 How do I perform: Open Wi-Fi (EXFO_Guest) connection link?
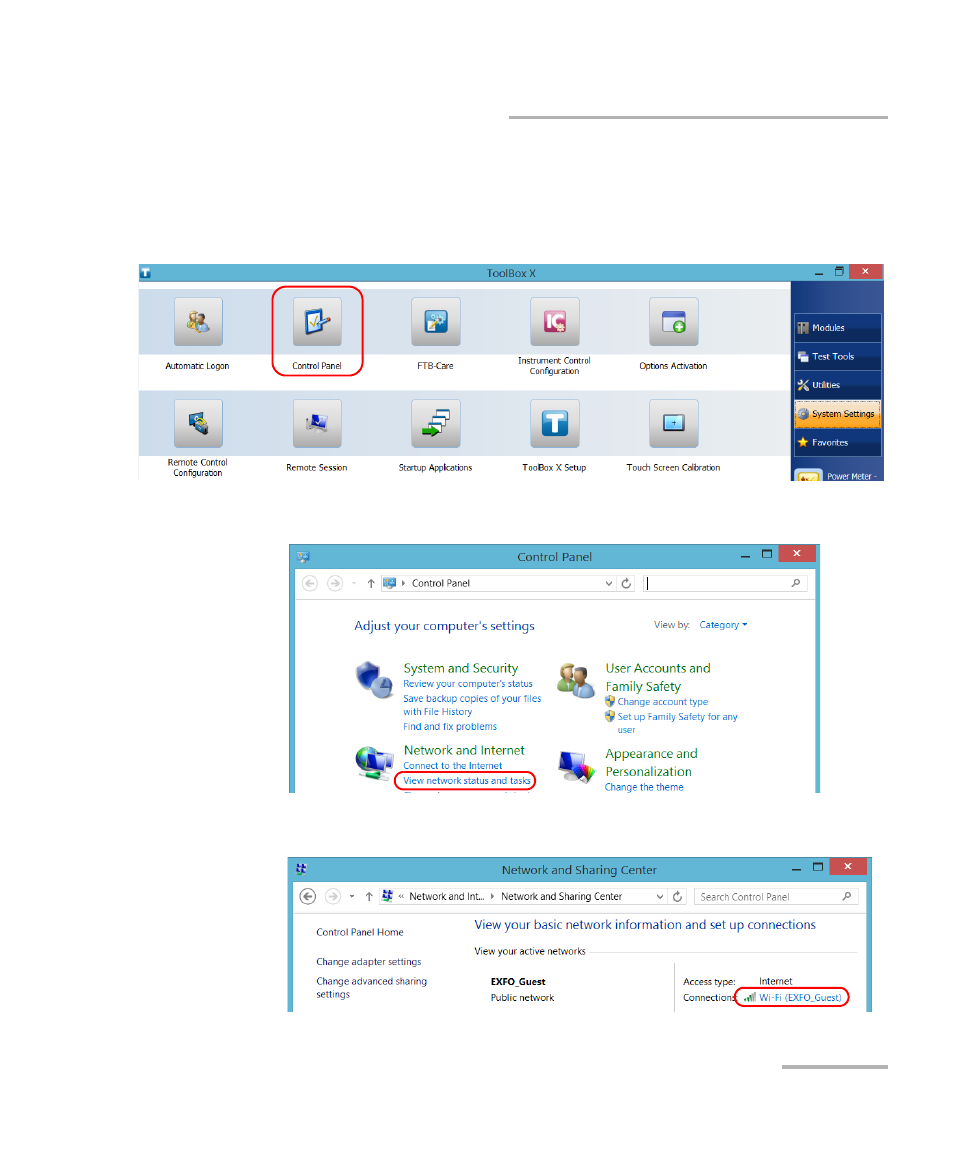(x=799, y=998)
